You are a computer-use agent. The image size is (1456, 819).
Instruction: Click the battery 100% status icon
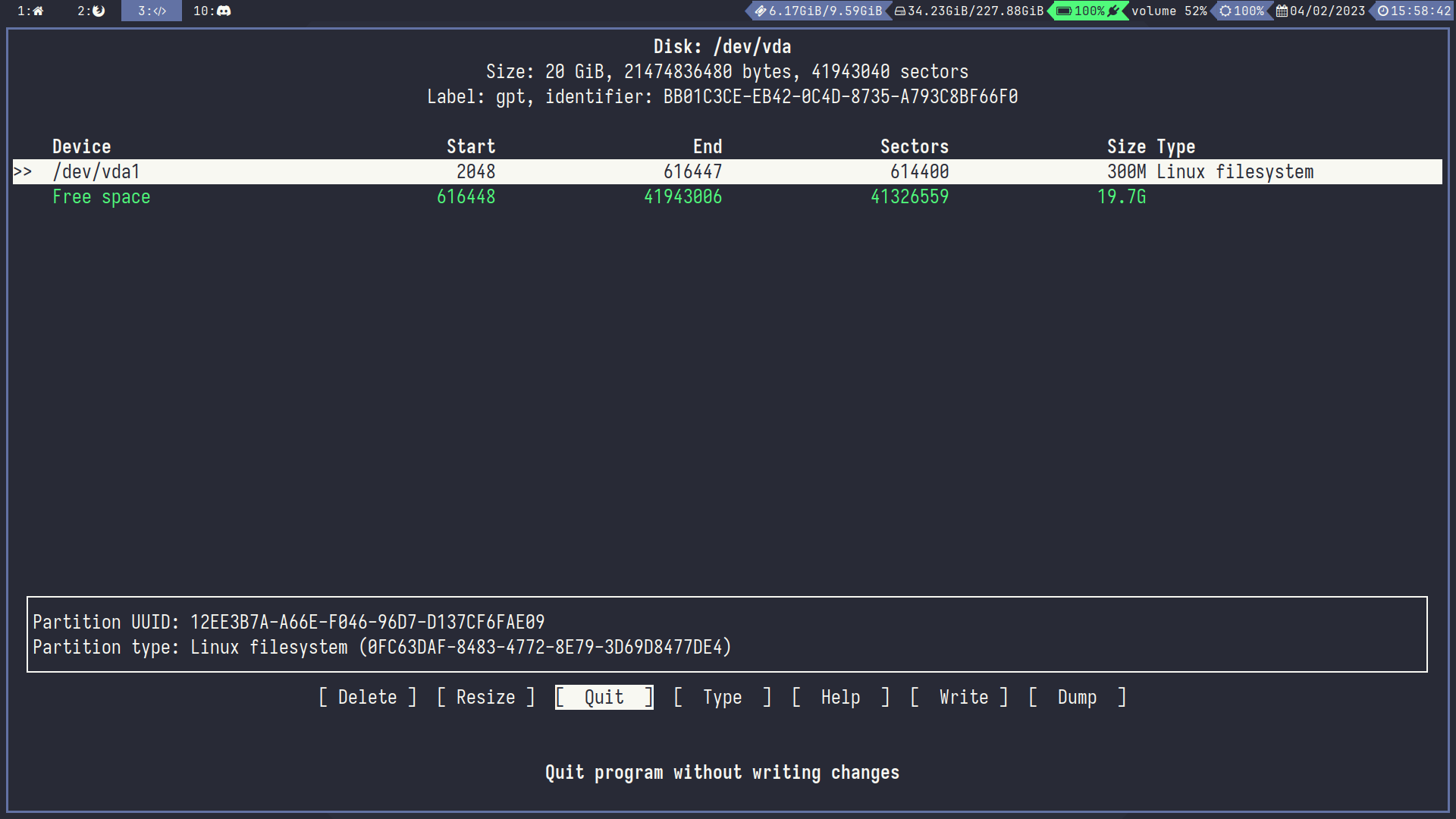pyautogui.click(x=1064, y=11)
